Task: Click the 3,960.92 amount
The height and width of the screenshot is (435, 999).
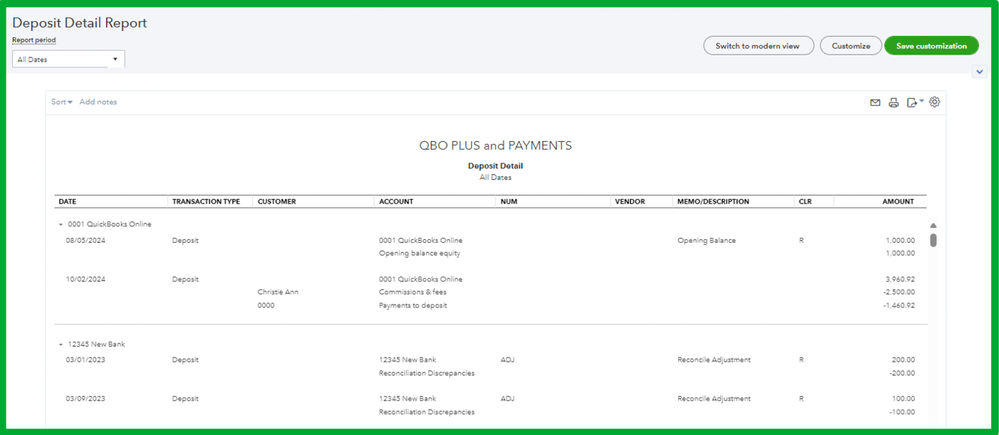Action: click(x=900, y=279)
